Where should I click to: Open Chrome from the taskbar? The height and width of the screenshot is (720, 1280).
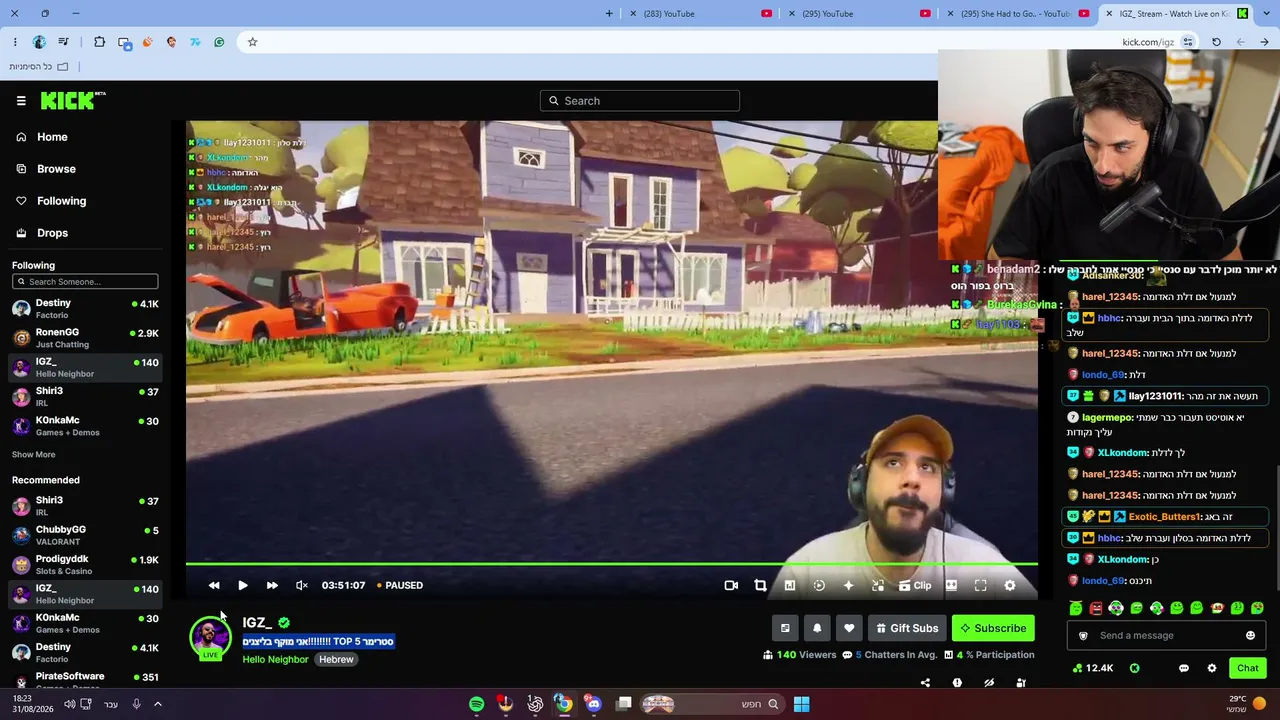[x=564, y=704]
